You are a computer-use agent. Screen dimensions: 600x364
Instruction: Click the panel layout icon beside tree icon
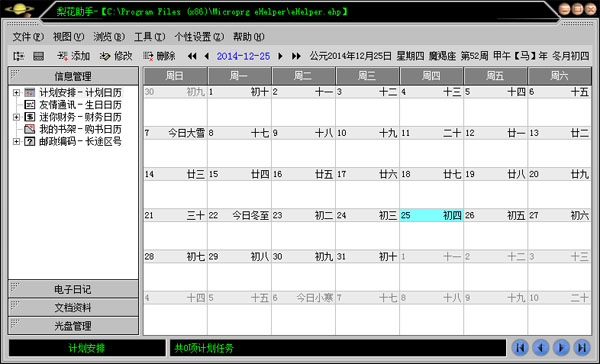pos(38,56)
